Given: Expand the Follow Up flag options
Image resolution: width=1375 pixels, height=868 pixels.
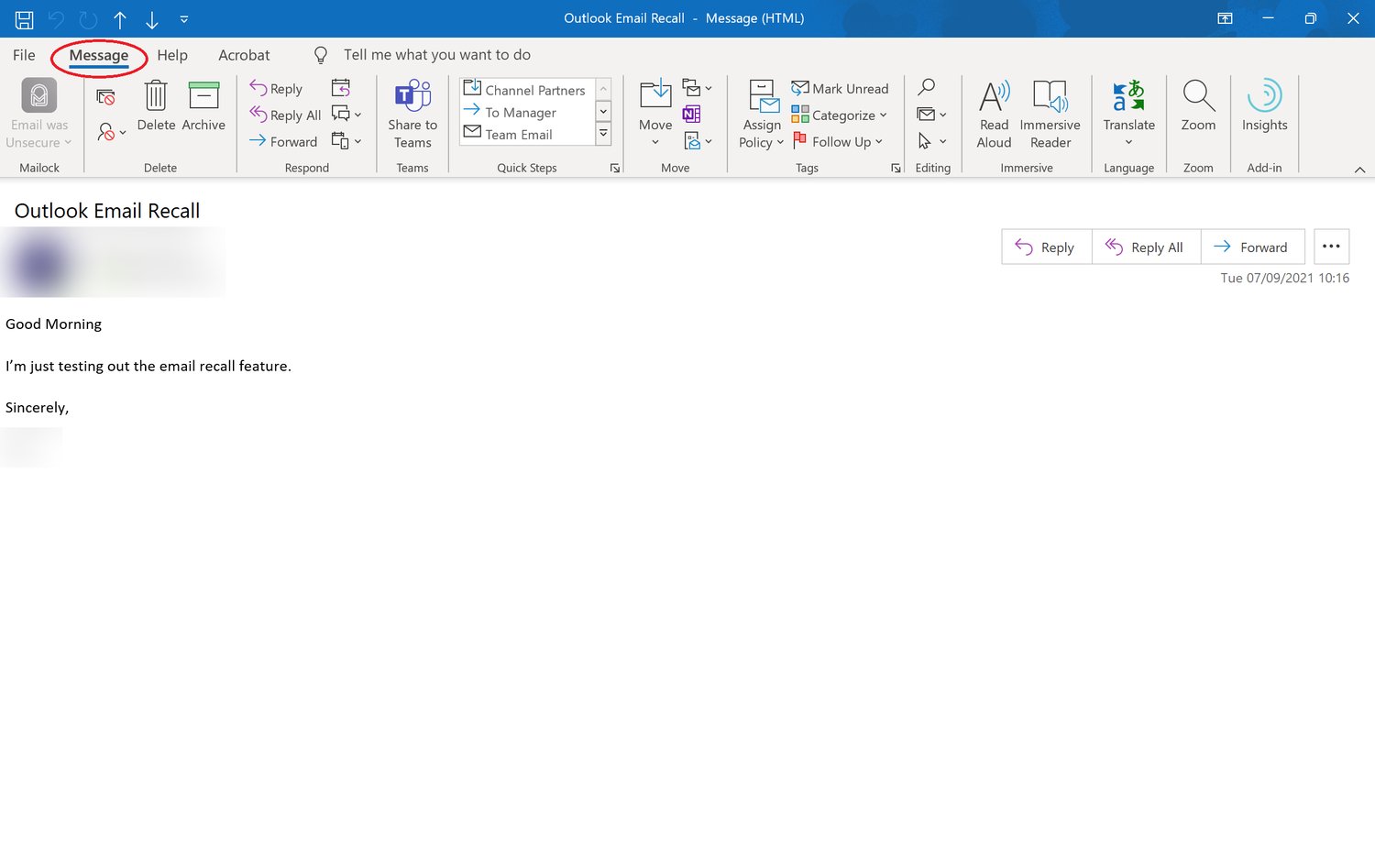Looking at the screenshot, I should point(838,141).
